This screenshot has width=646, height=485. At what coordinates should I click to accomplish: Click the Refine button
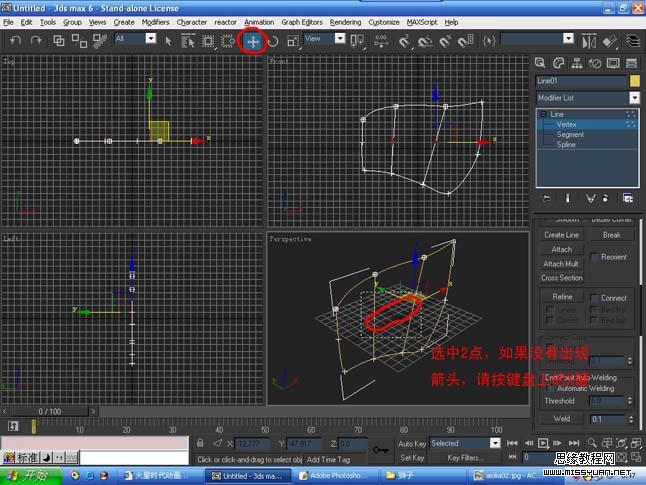562,297
